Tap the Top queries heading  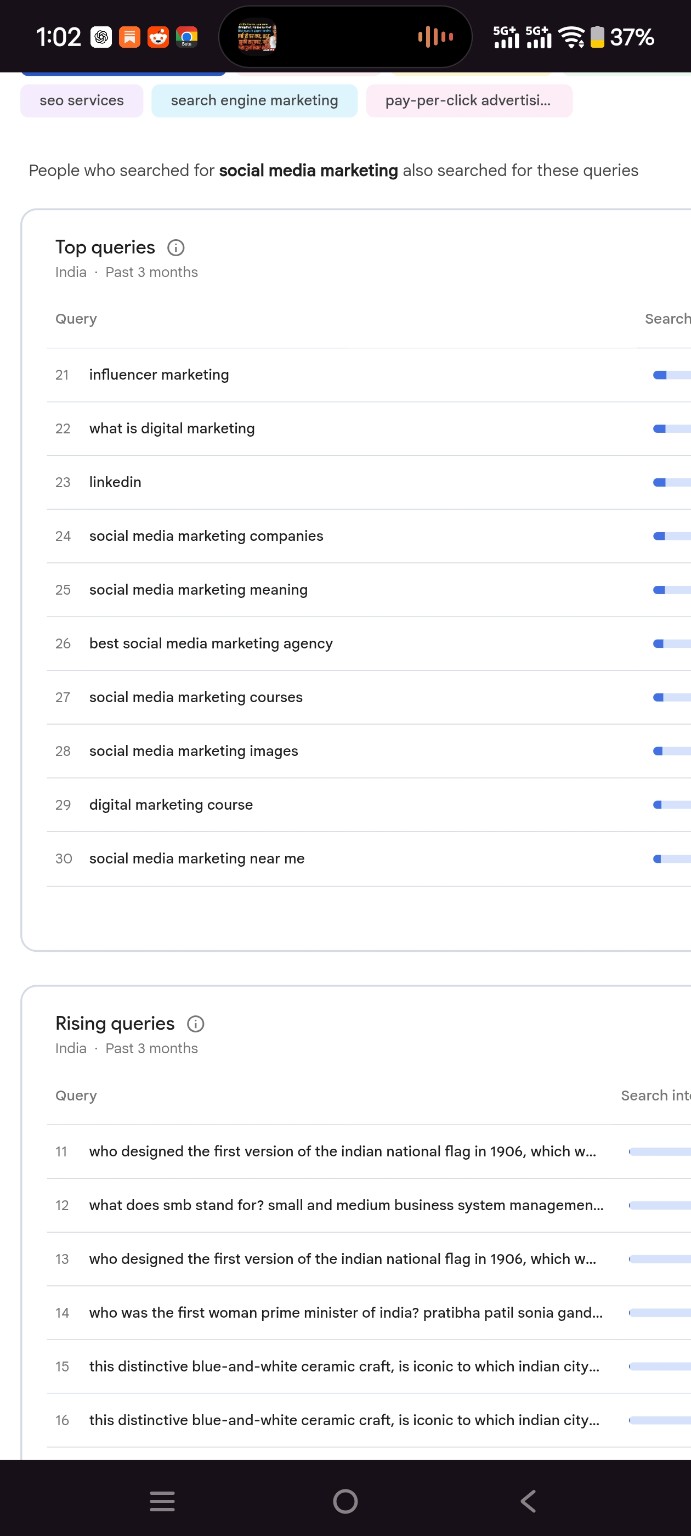[105, 248]
